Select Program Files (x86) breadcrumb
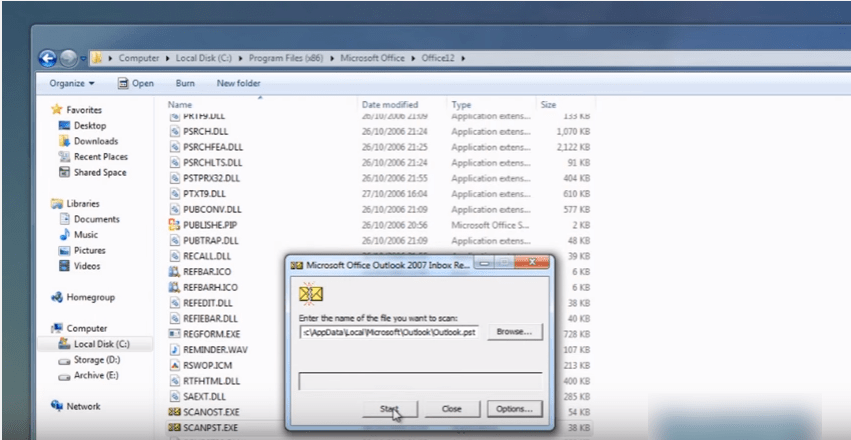Screen dimensions: 851x440 [286, 58]
